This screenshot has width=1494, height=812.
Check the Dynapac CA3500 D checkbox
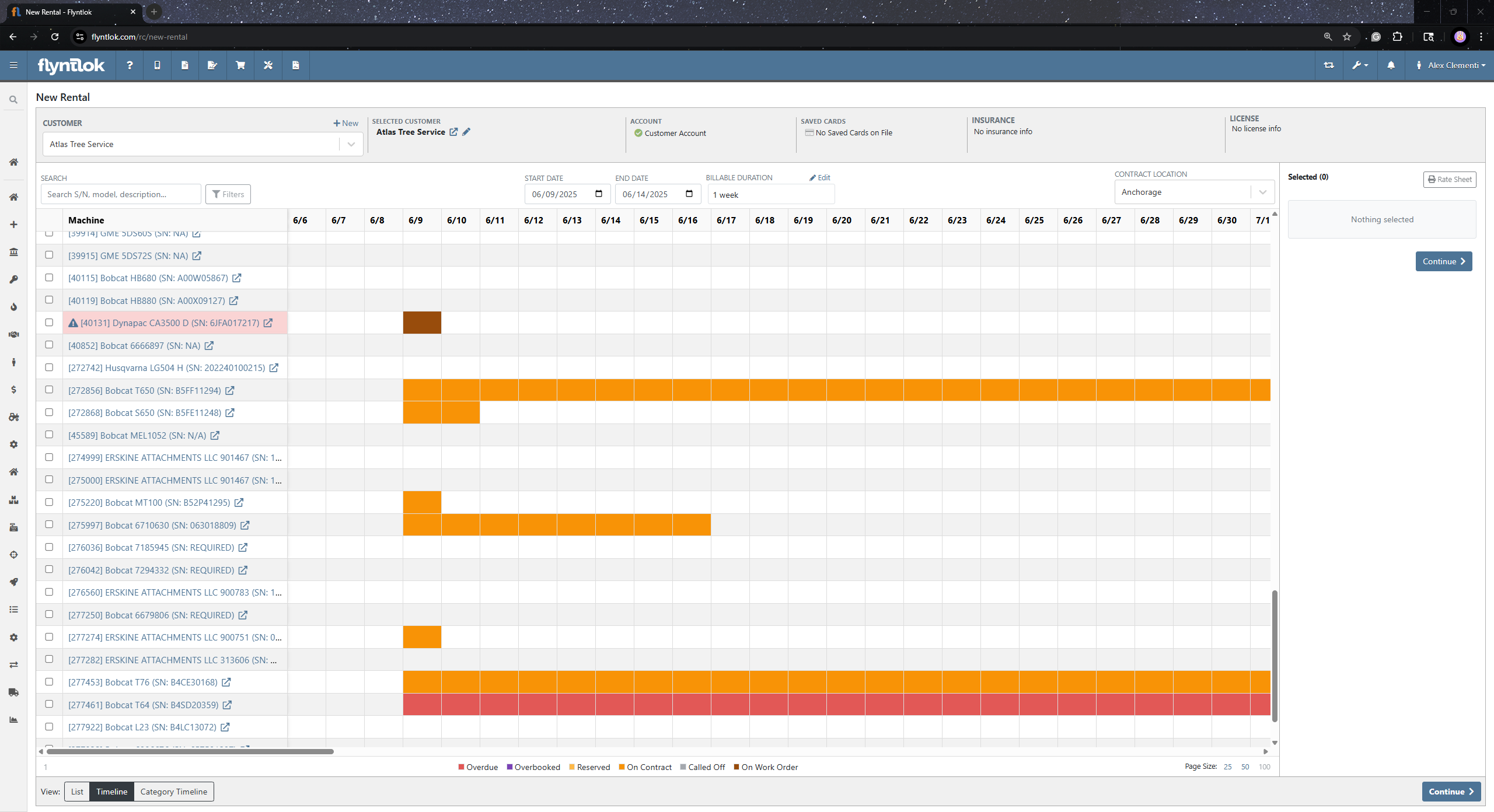tap(49, 323)
